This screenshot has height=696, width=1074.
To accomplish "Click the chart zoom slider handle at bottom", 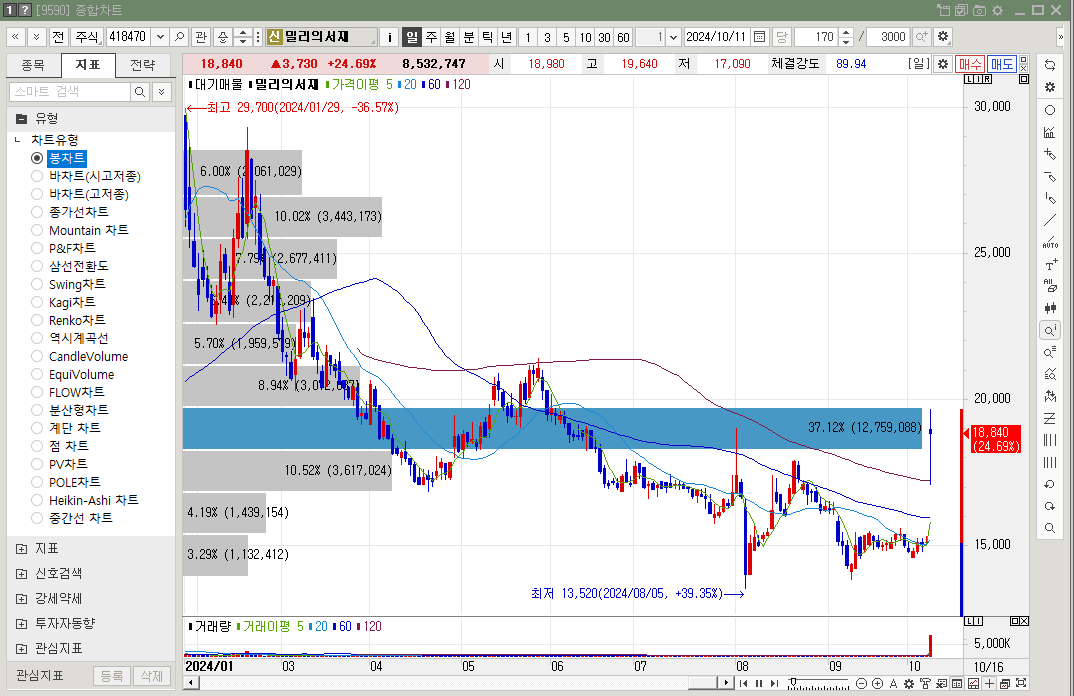I will [793, 682].
